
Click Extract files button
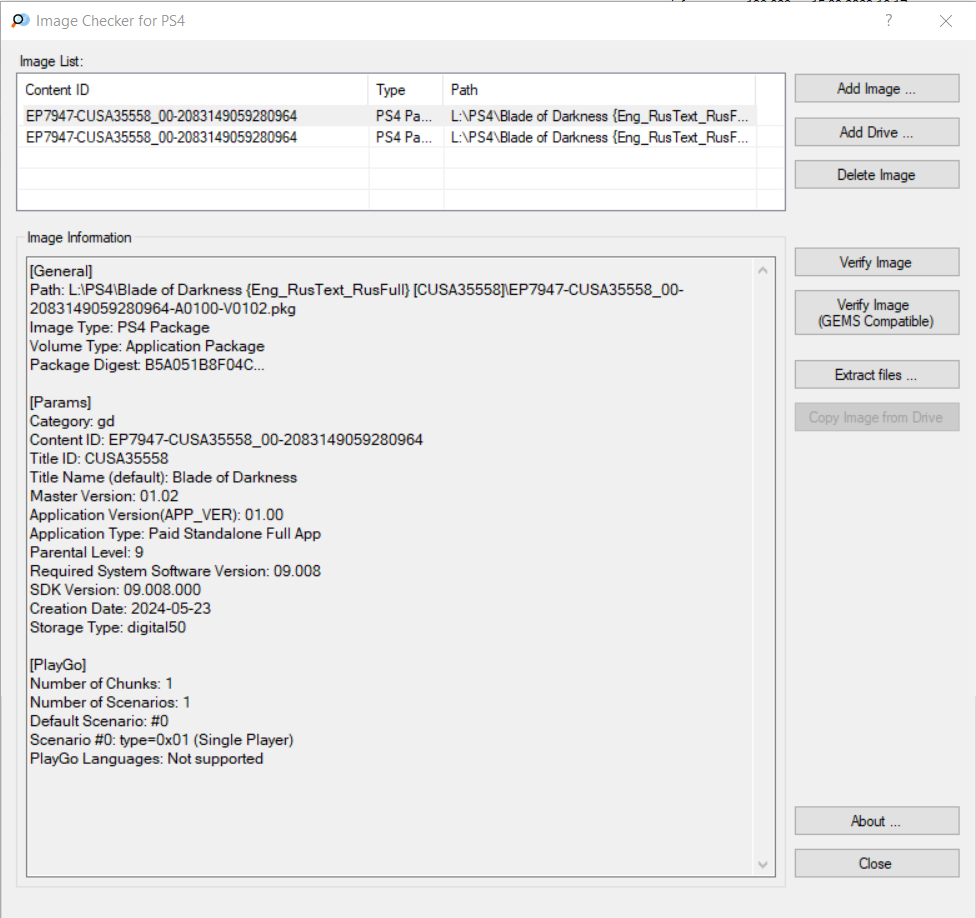pos(876,375)
